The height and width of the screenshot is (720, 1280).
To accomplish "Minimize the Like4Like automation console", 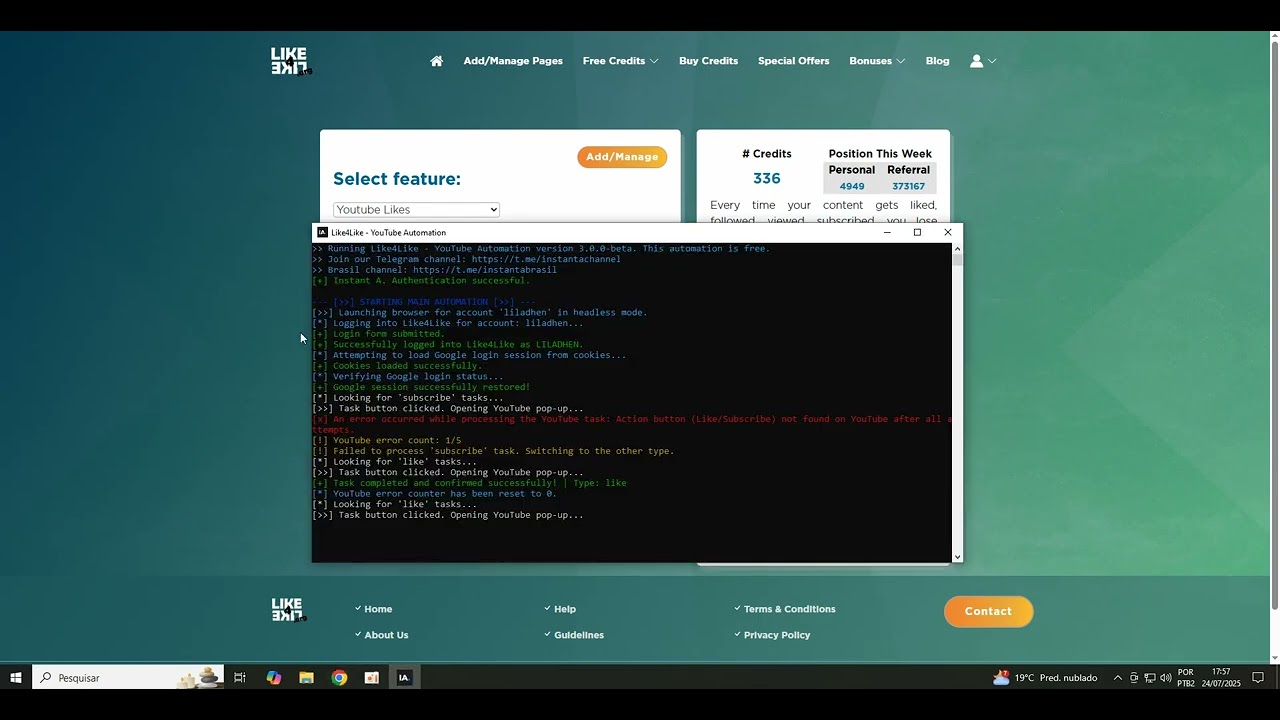I will click(x=887, y=232).
